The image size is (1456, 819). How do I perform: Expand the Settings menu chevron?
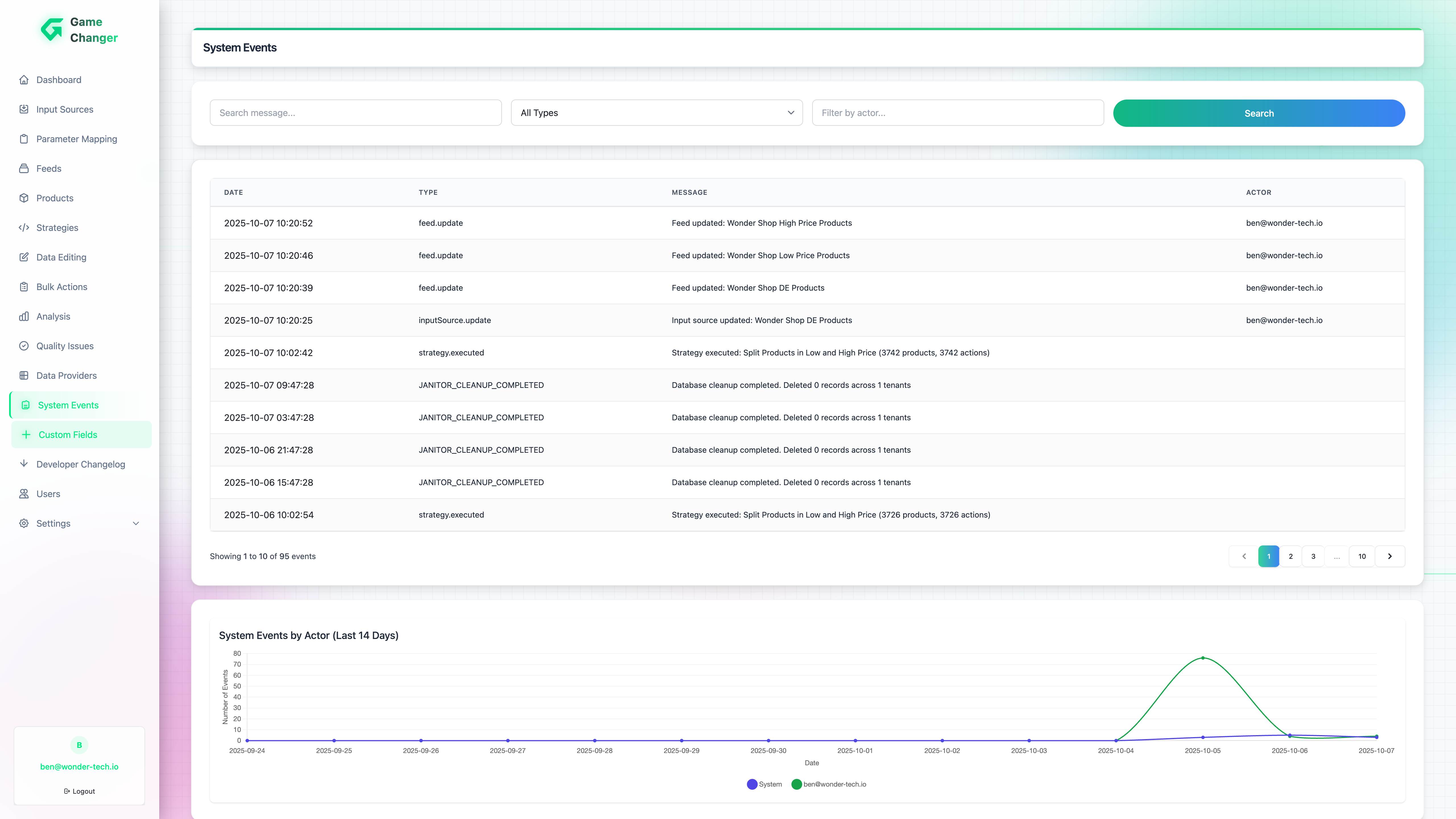(136, 523)
